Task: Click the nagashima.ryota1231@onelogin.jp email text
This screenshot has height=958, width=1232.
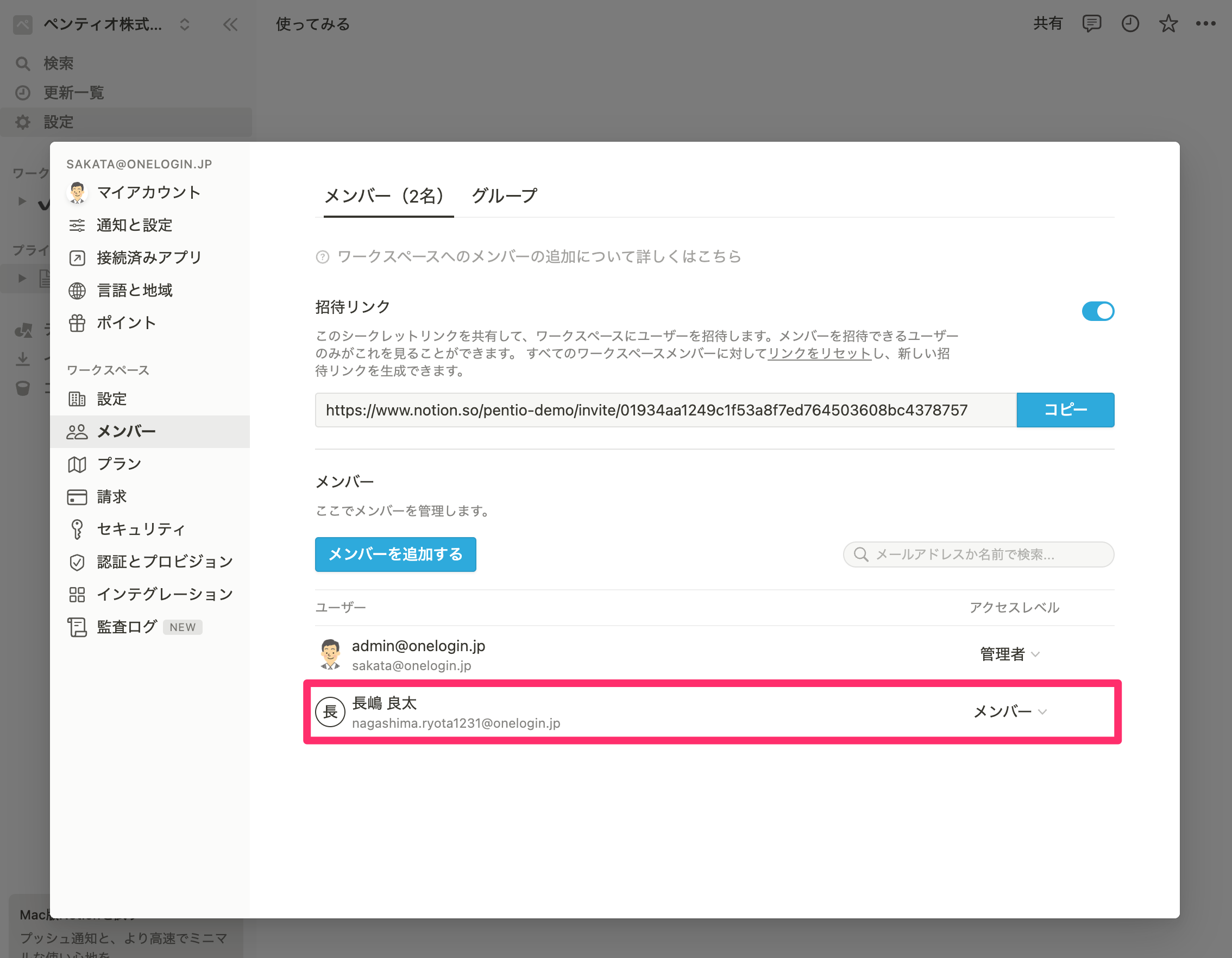Action: (456, 723)
